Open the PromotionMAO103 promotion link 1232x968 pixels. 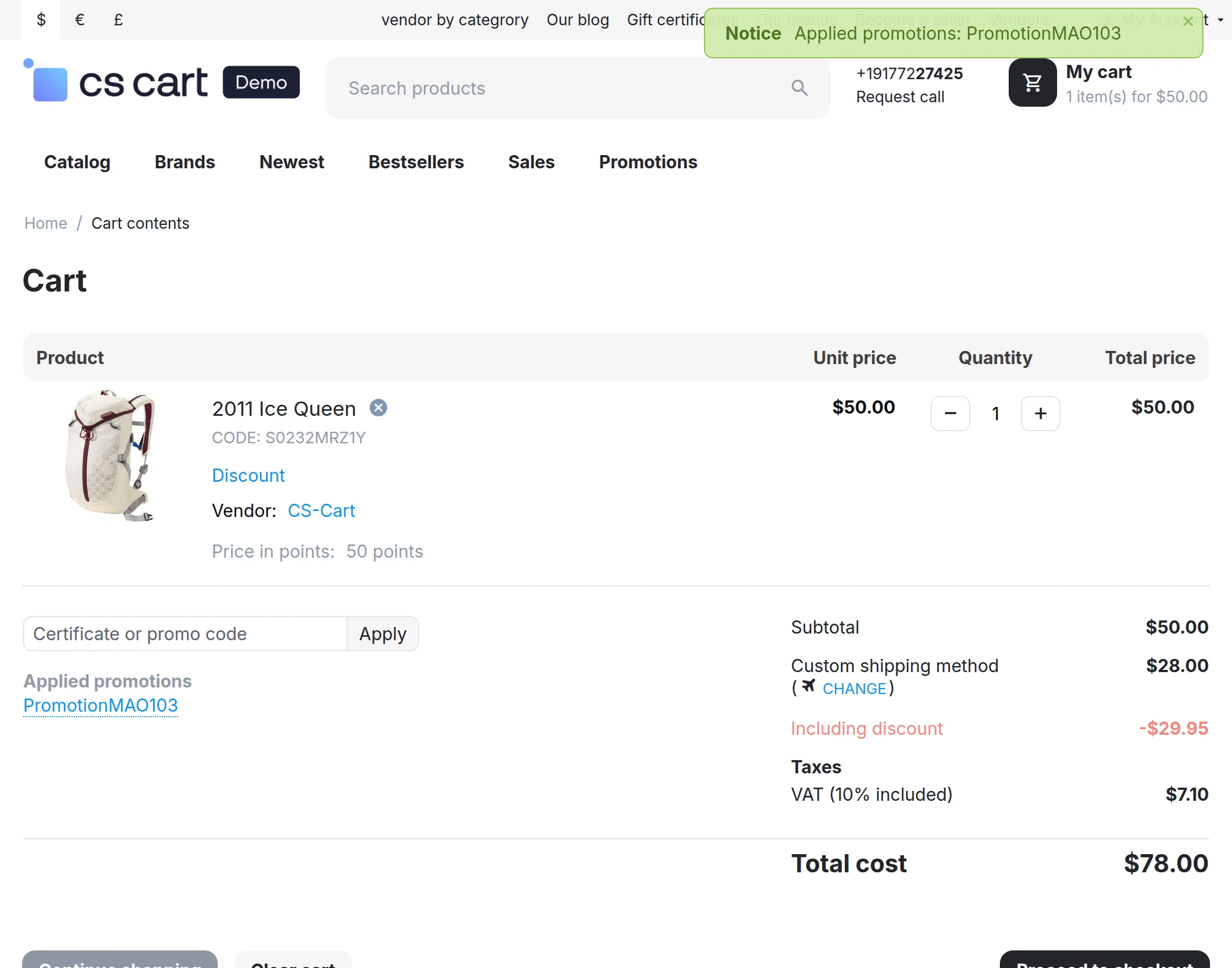click(x=100, y=706)
